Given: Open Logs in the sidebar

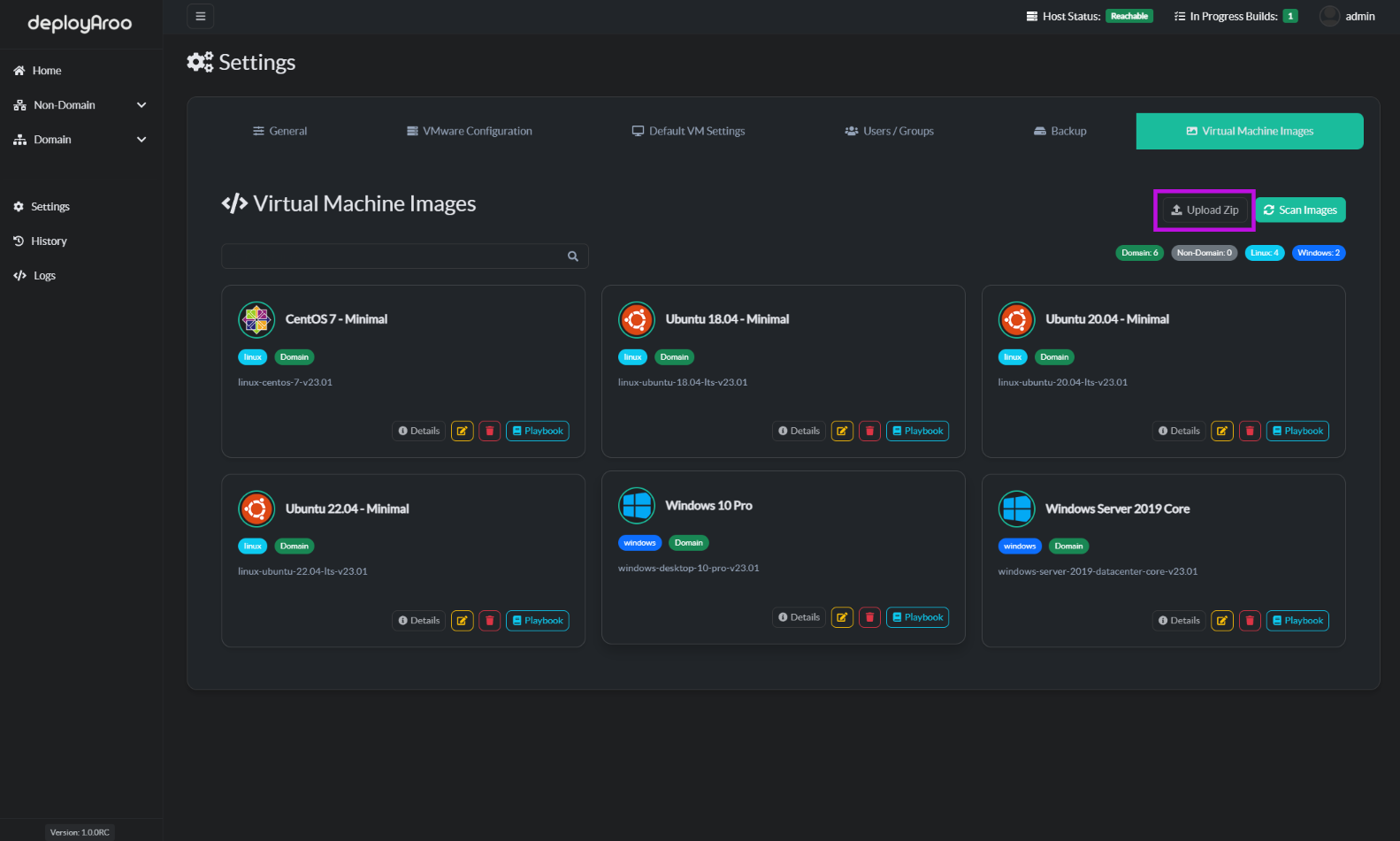Looking at the screenshot, I should tap(34, 276).
